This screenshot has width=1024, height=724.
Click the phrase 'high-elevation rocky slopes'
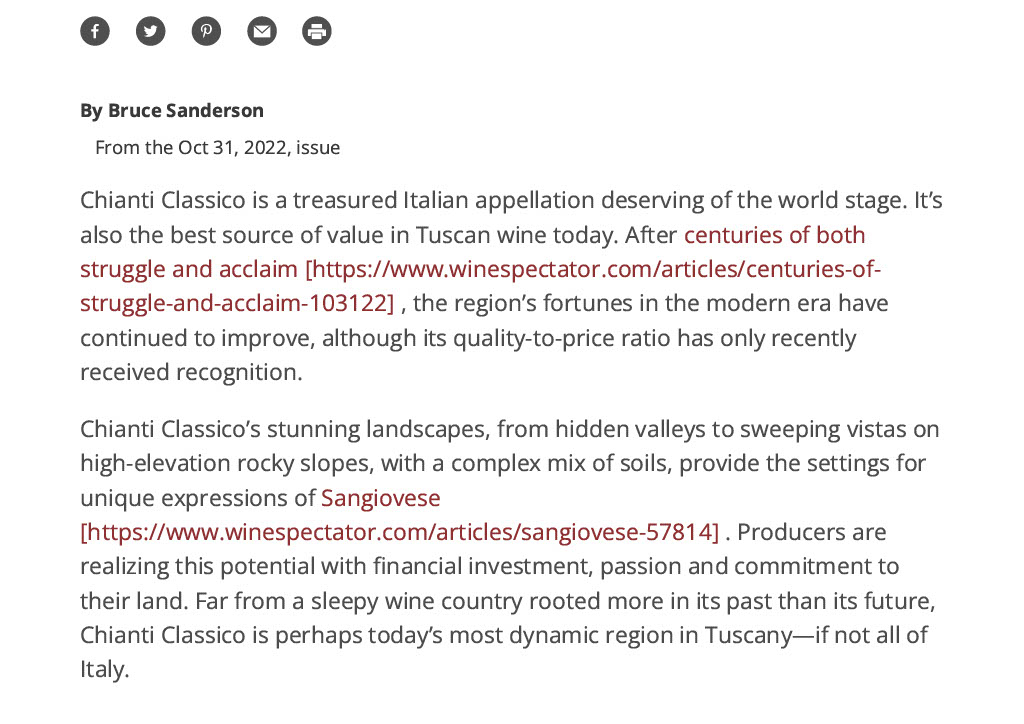point(227,464)
